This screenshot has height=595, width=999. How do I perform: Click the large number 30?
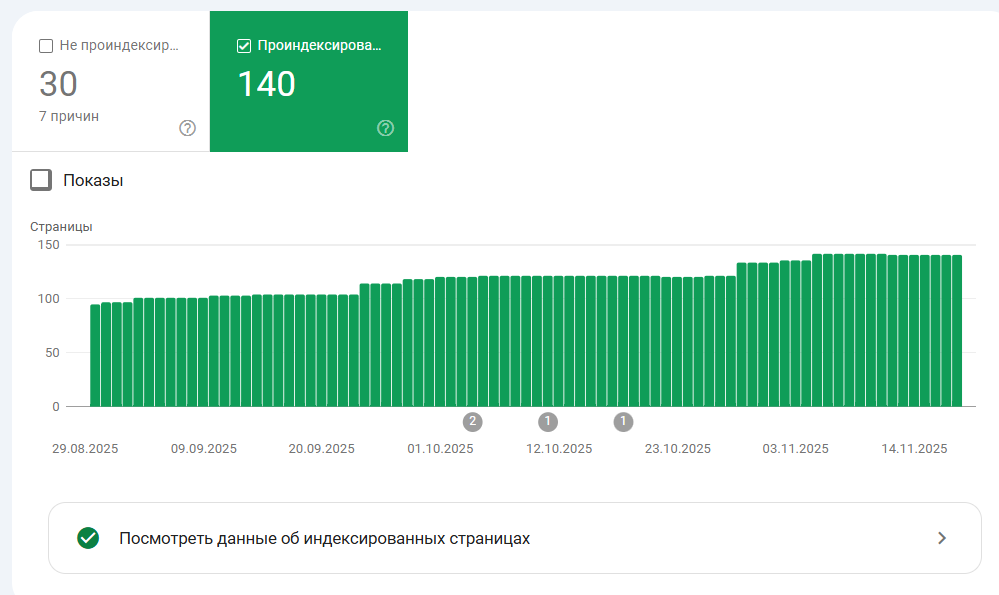pos(59,84)
